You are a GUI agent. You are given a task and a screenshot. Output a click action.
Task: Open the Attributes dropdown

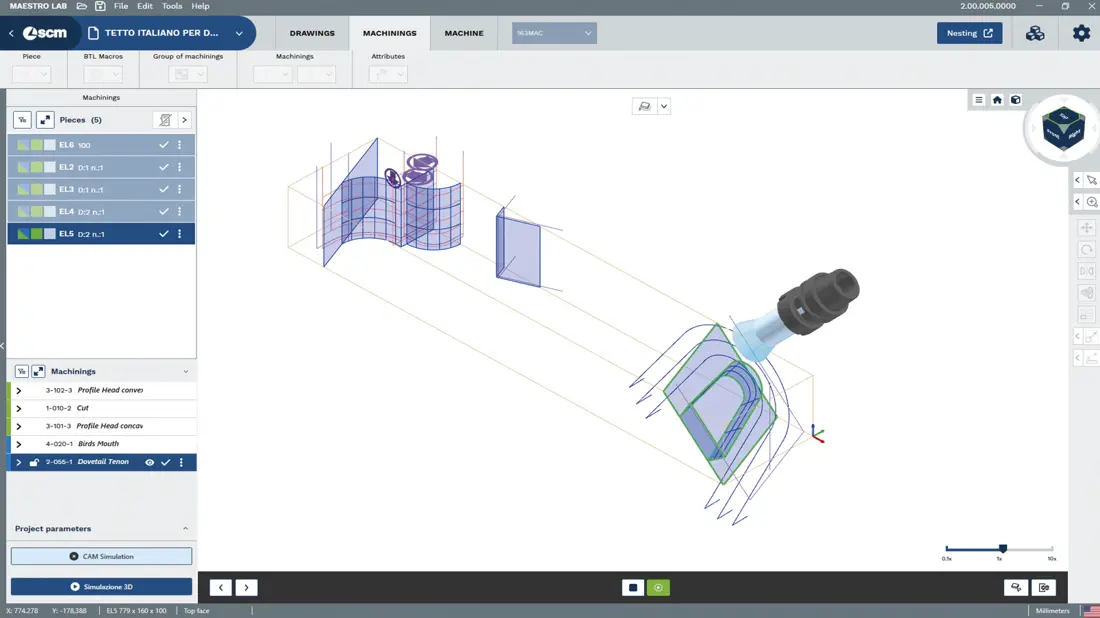point(388,74)
